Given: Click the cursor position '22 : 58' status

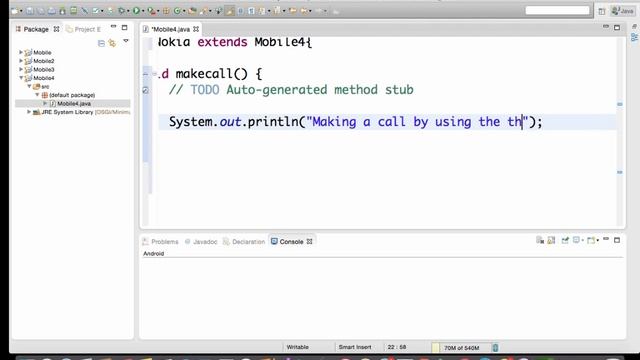Looking at the screenshot, I should tap(397, 347).
